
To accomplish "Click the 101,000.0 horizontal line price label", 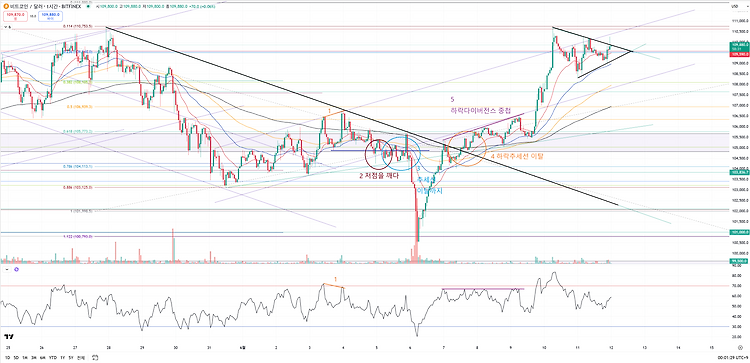I will pyautogui.click(x=739, y=231).
